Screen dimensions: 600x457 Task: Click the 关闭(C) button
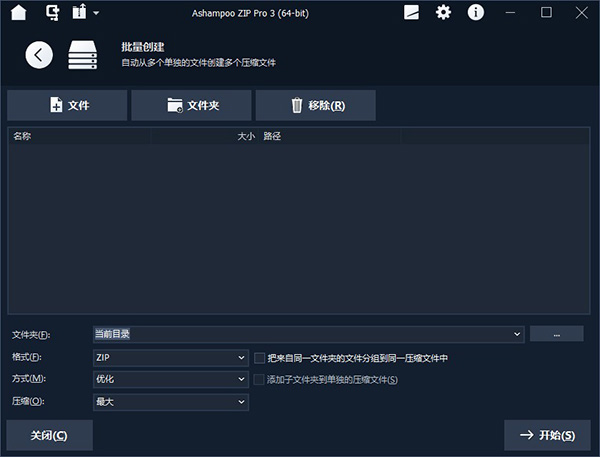[x=49, y=435]
